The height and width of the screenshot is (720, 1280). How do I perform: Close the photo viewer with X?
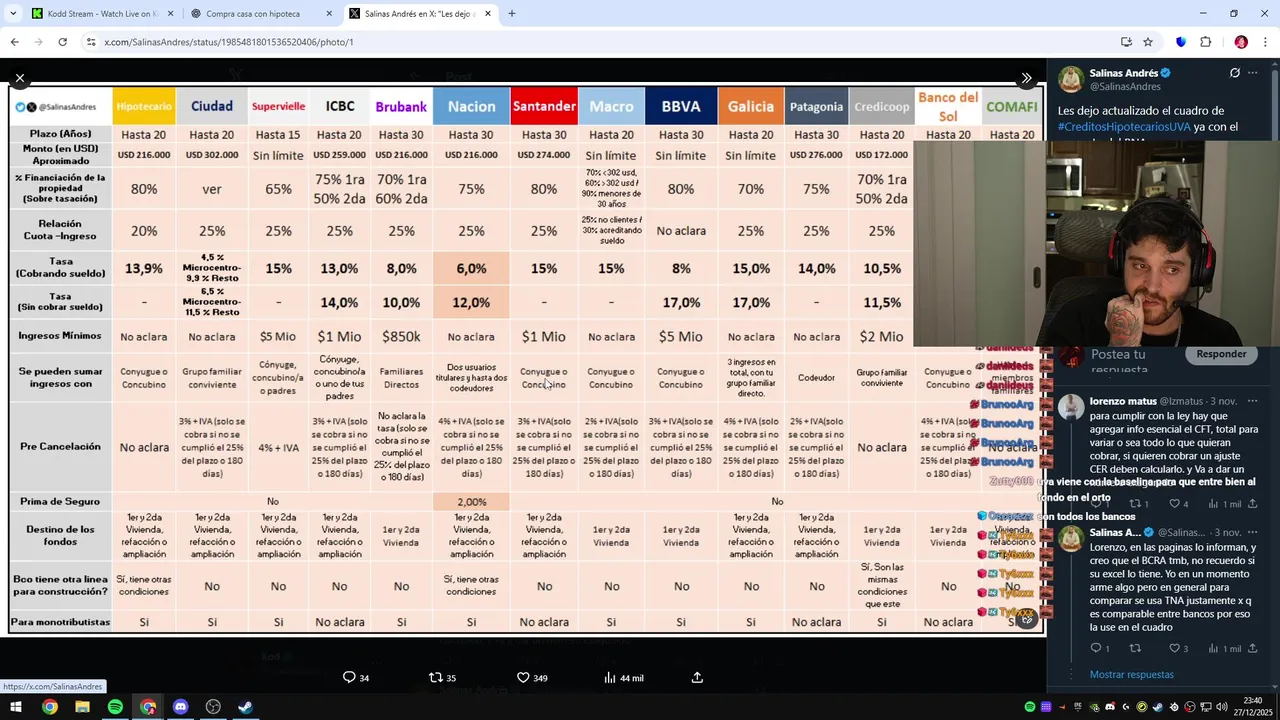click(x=19, y=78)
